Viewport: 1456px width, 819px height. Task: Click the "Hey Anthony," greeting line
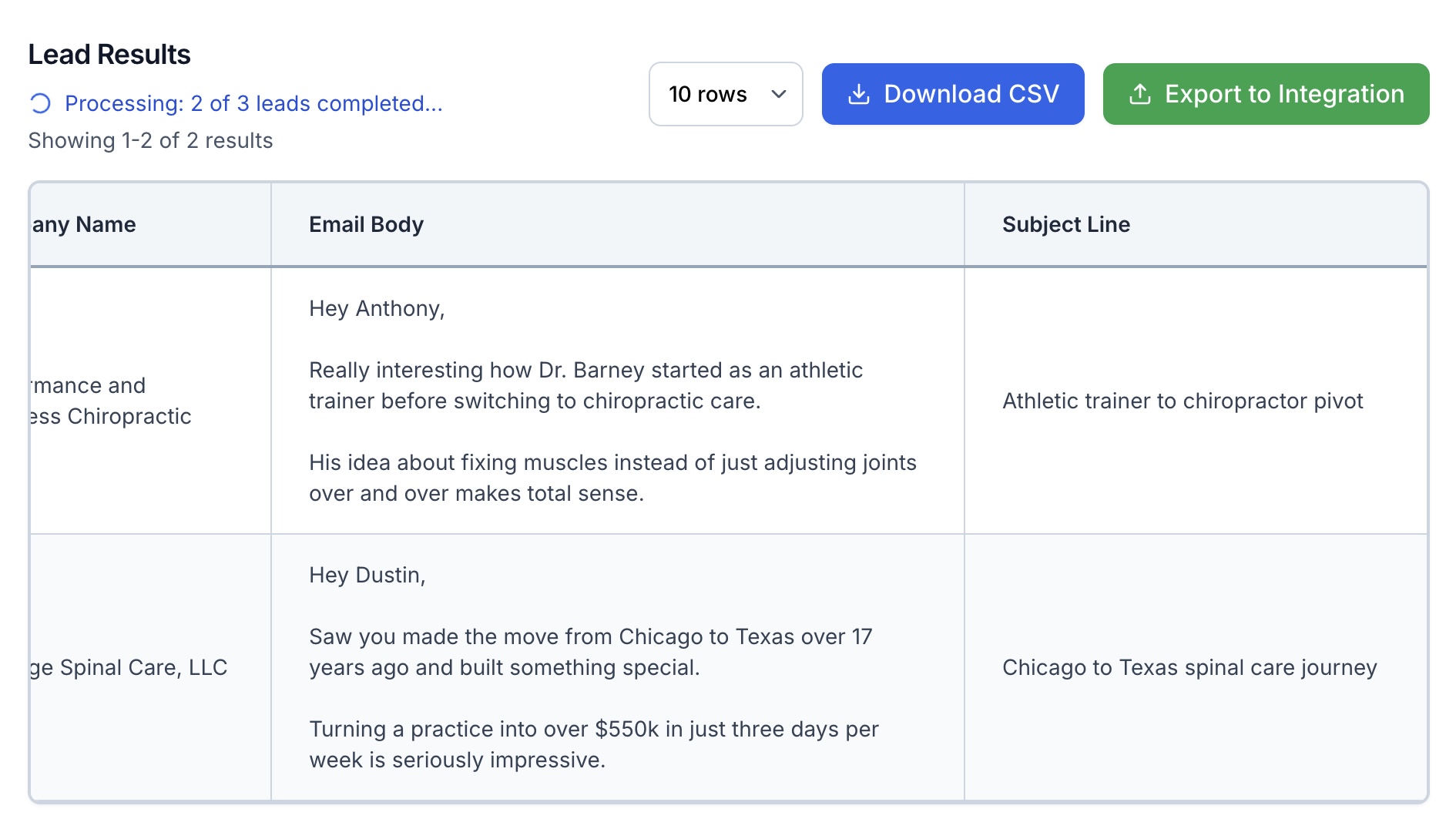tap(377, 308)
